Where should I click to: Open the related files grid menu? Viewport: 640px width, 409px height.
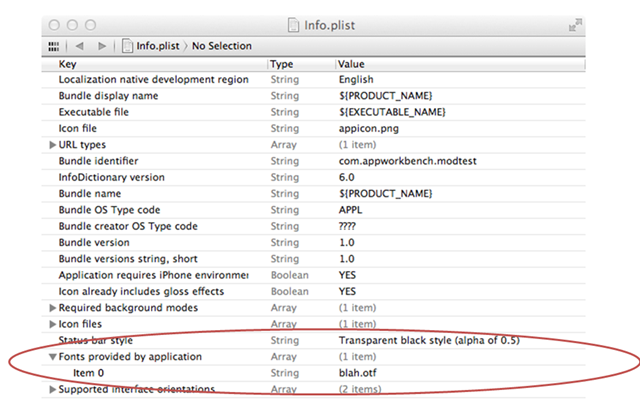tap(53, 46)
